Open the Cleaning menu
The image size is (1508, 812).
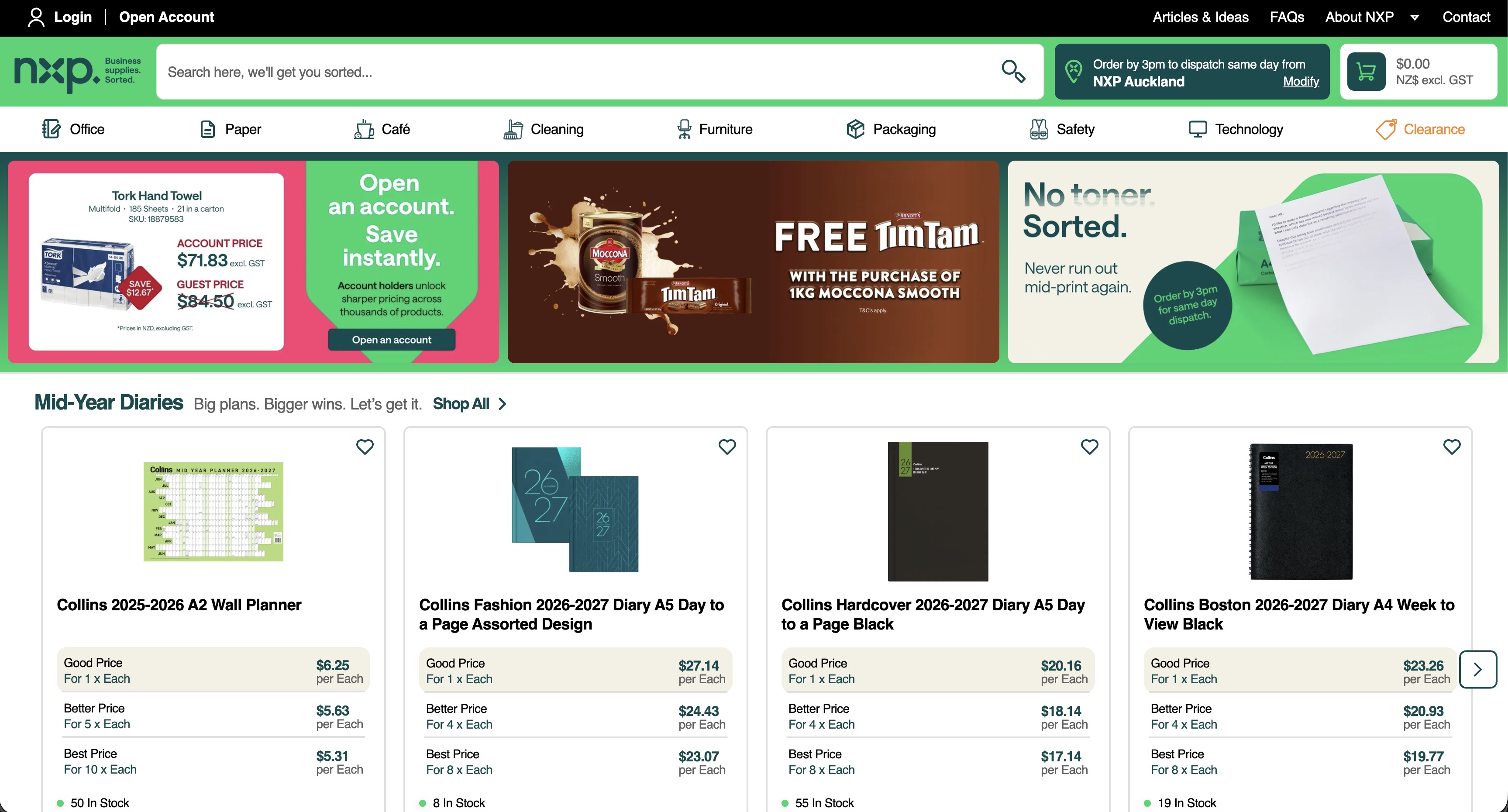[x=543, y=129]
